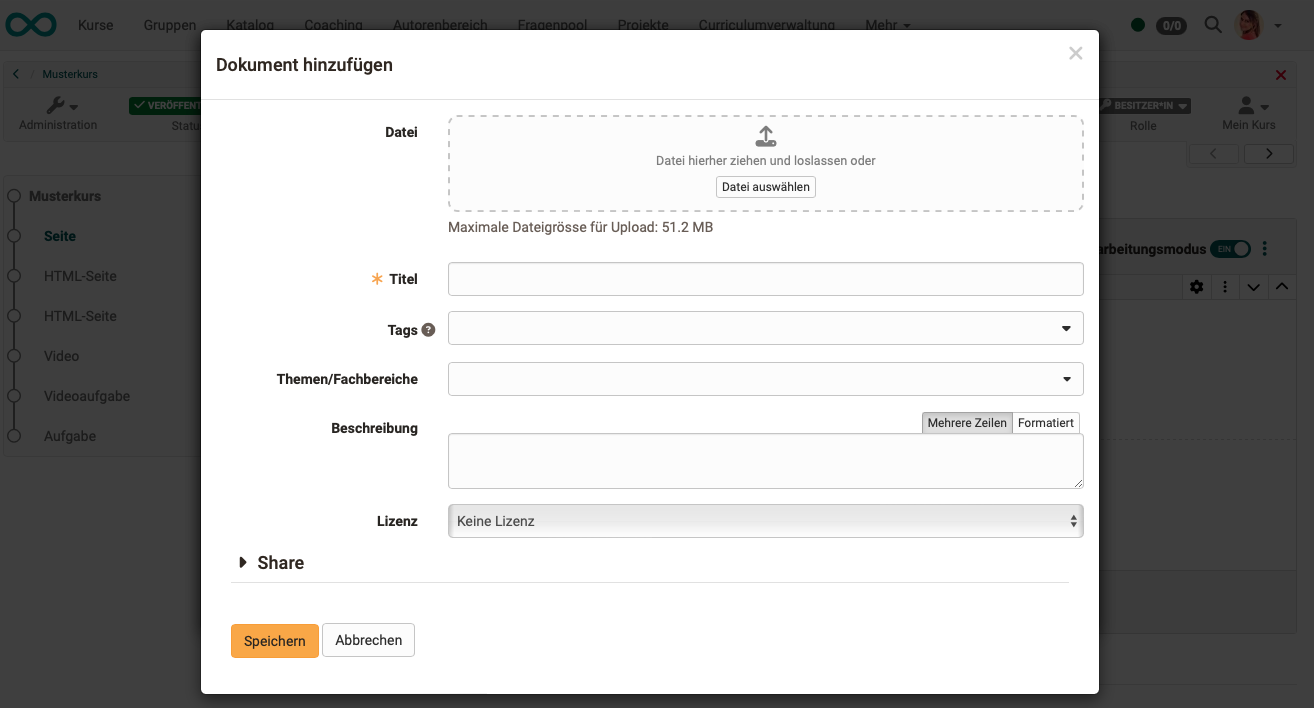Switch description to Formatiert mode
The image size is (1314, 708).
click(1045, 423)
